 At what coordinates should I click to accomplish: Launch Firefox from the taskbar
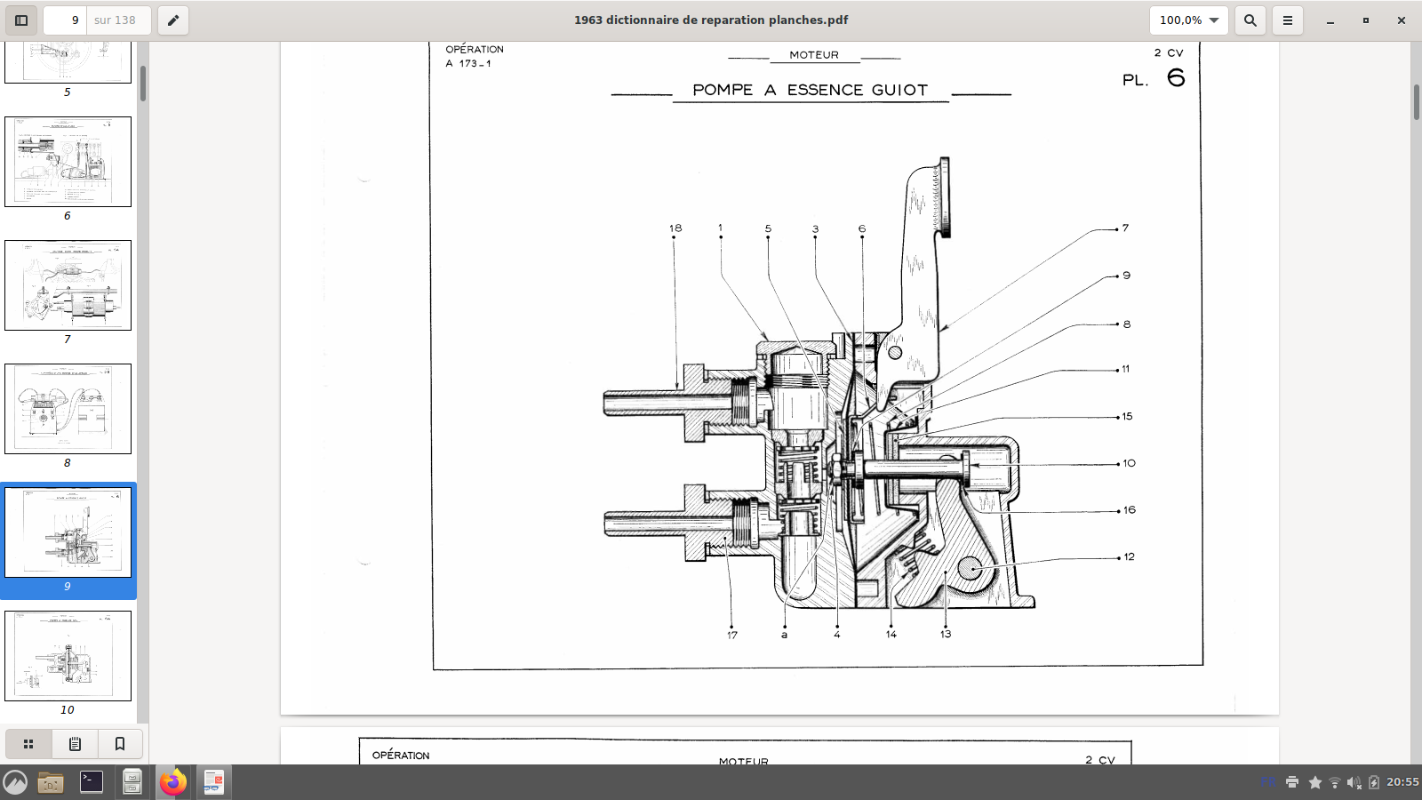tap(173, 782)
